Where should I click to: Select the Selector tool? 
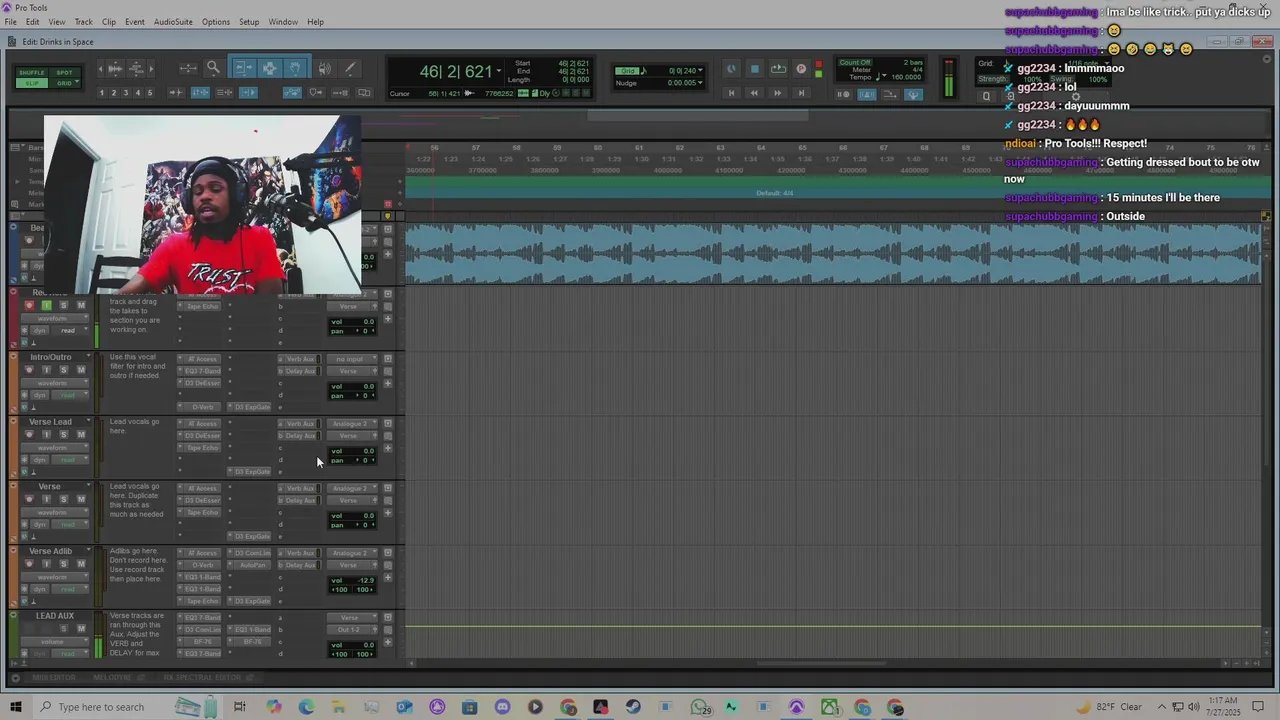tap(269, 68)
